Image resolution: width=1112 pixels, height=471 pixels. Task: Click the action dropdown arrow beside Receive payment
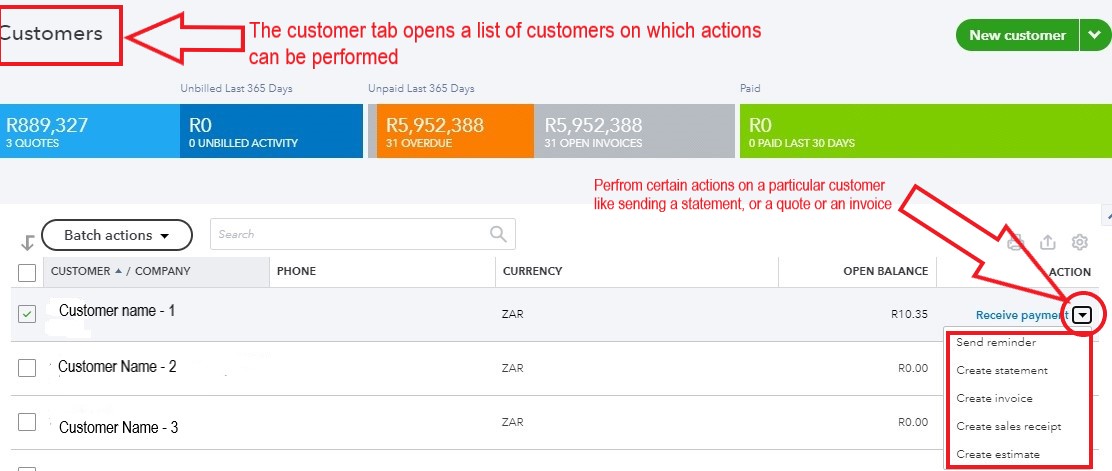click(1084, 315)
